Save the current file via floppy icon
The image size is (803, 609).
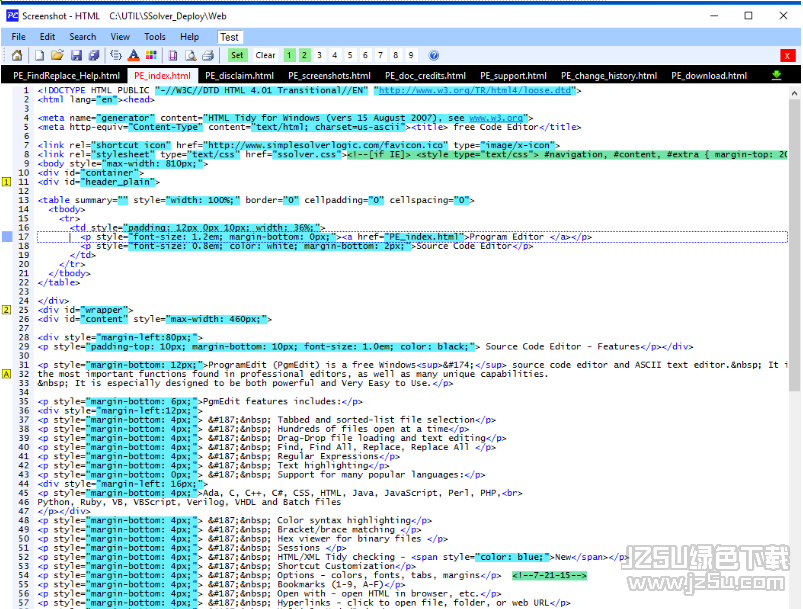[76, 55]
